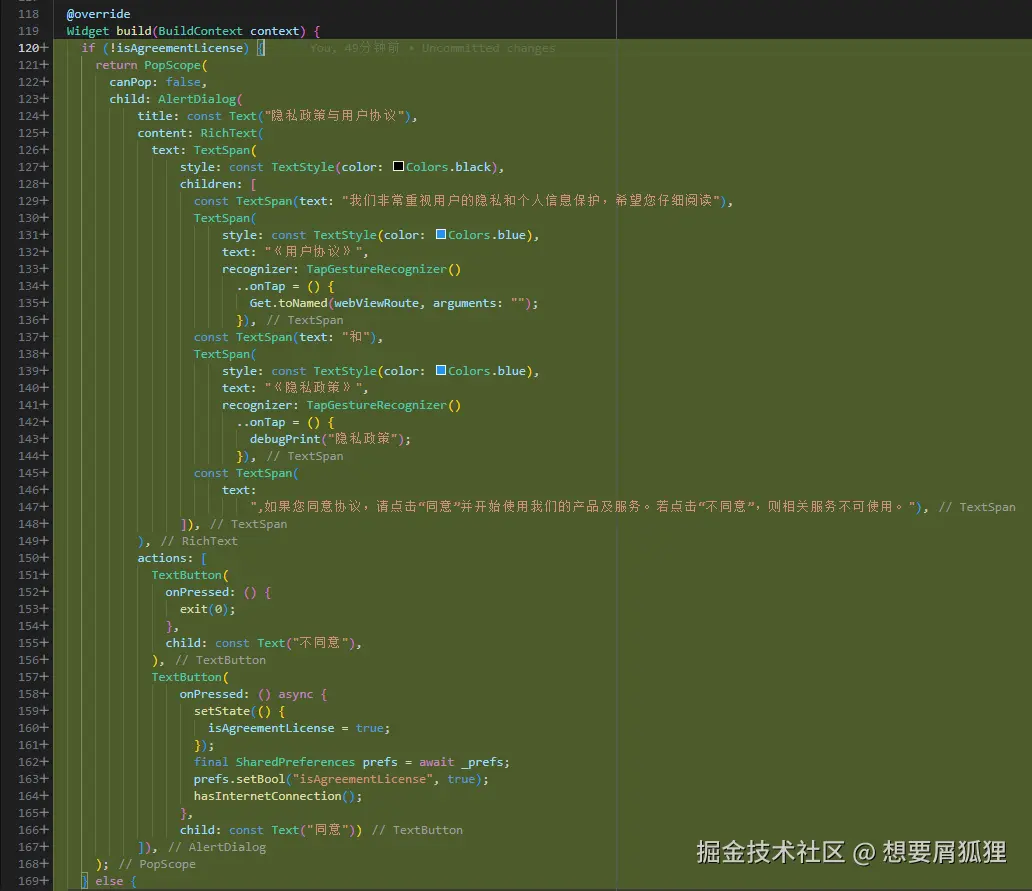
Task: Click TapGestureRecognizer on line 133
Action: point(376,269)
